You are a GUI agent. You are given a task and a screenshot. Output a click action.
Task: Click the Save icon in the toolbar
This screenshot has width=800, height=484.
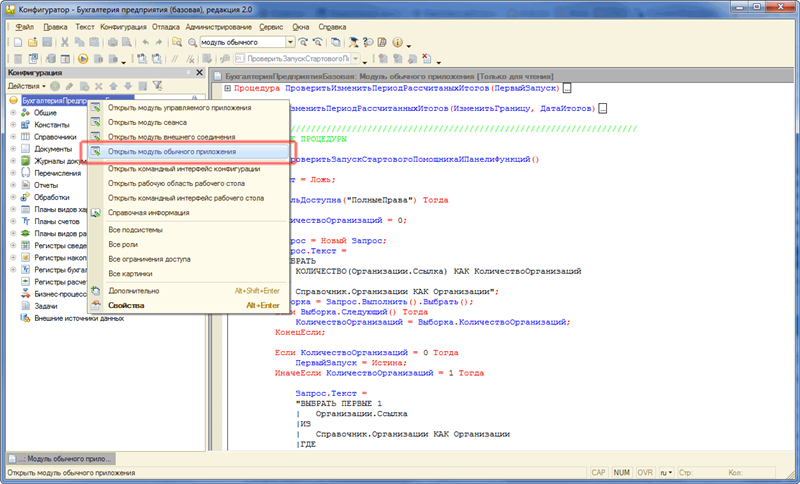[x=47, y=43]
